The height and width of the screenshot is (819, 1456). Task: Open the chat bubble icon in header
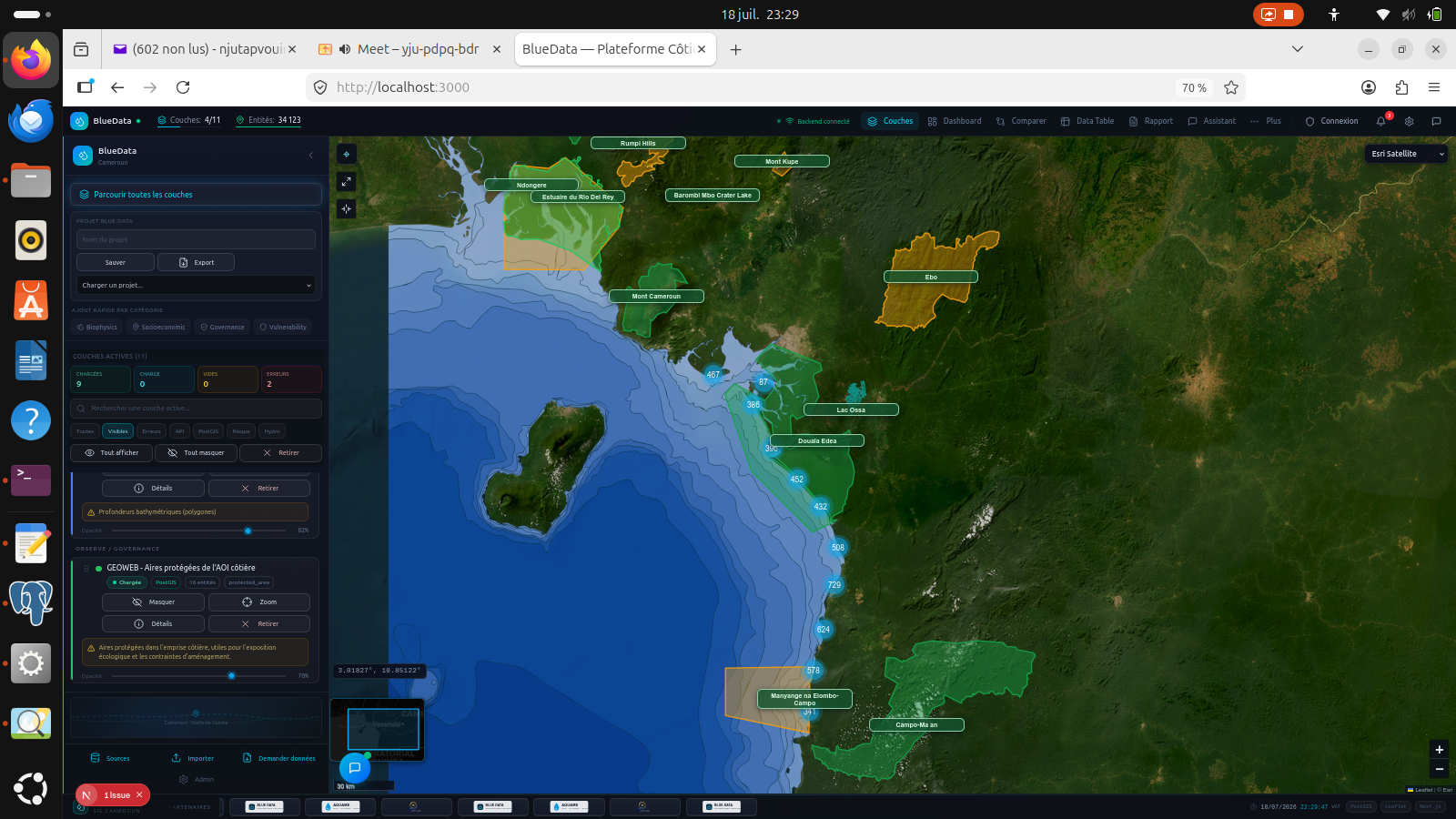pyautogui.click(x=1436, y=121)
